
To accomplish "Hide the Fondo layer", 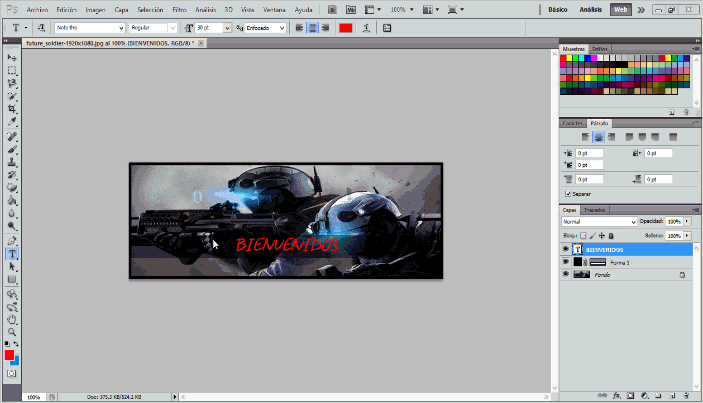I will coord(566,274).
